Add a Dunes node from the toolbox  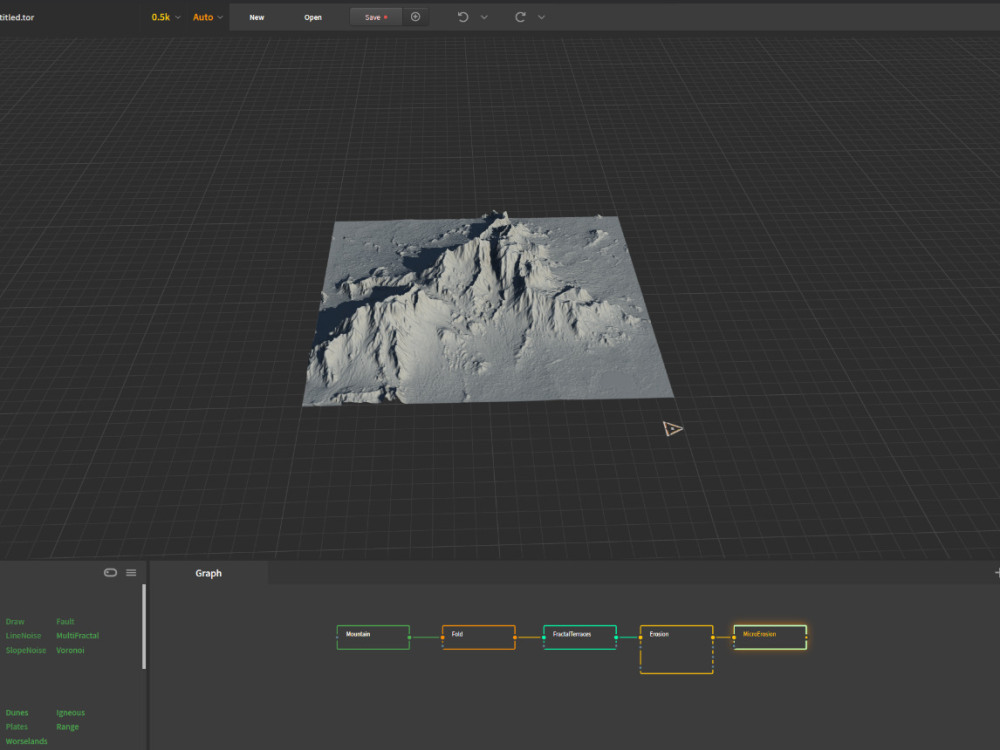click(x=16, y=712)
